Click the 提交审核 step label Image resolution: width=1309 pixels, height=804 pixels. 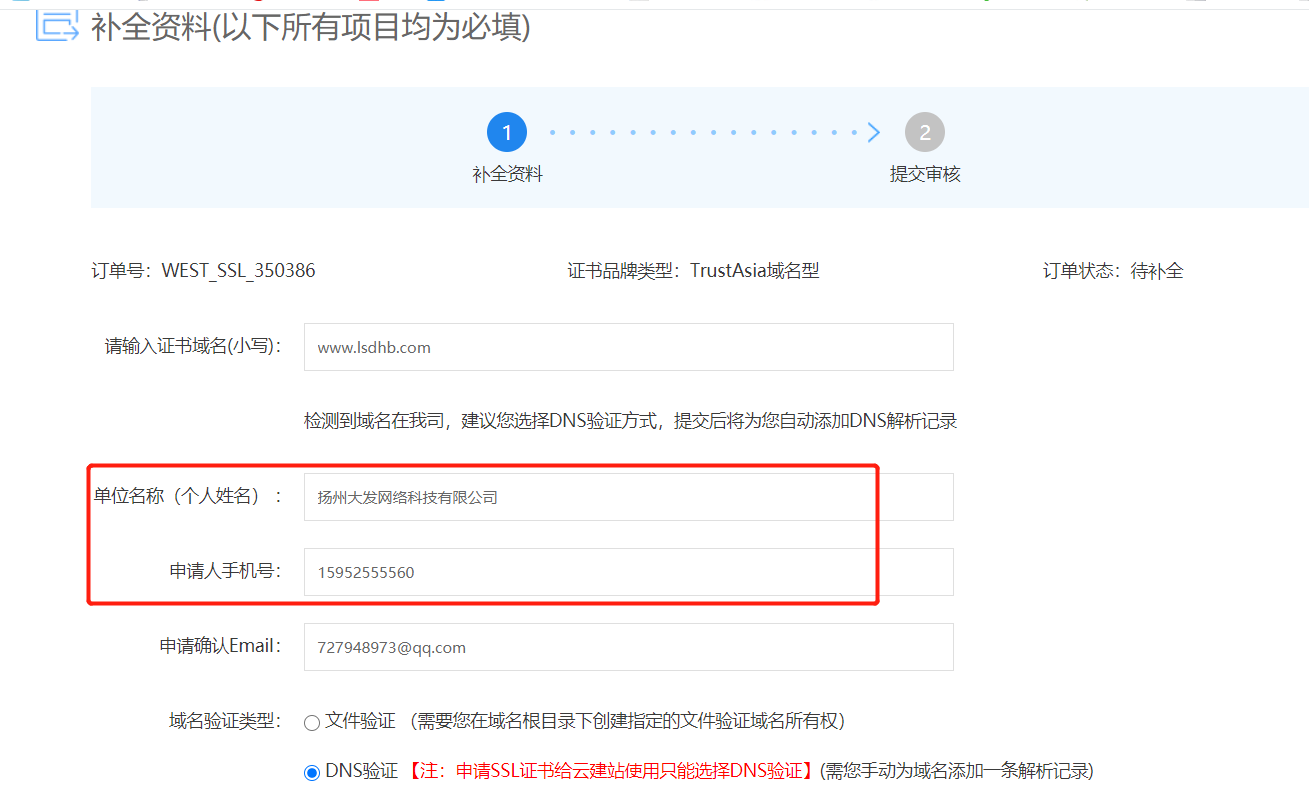coord(924,172)
